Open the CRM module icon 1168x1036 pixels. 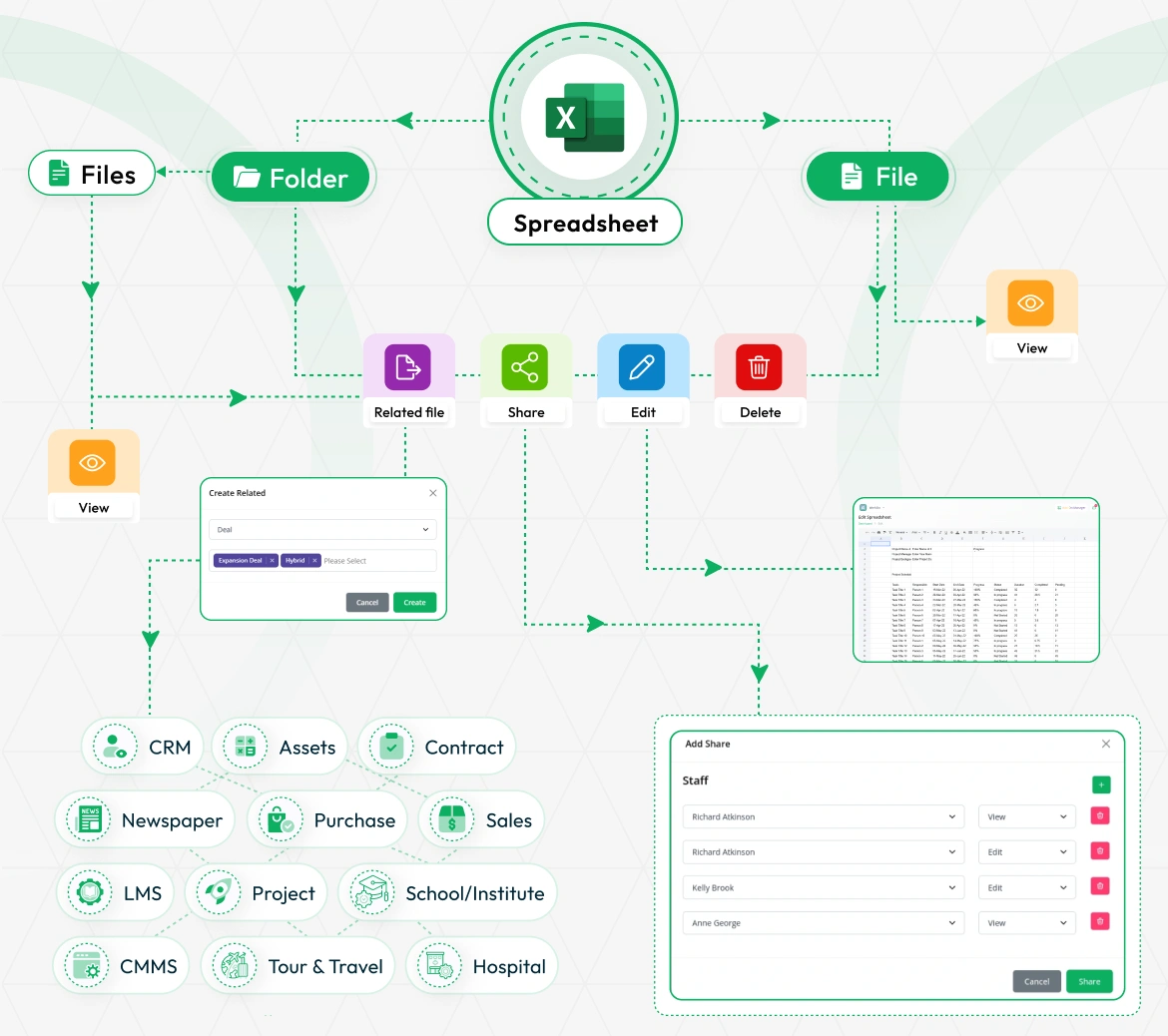tap(115, 747)
